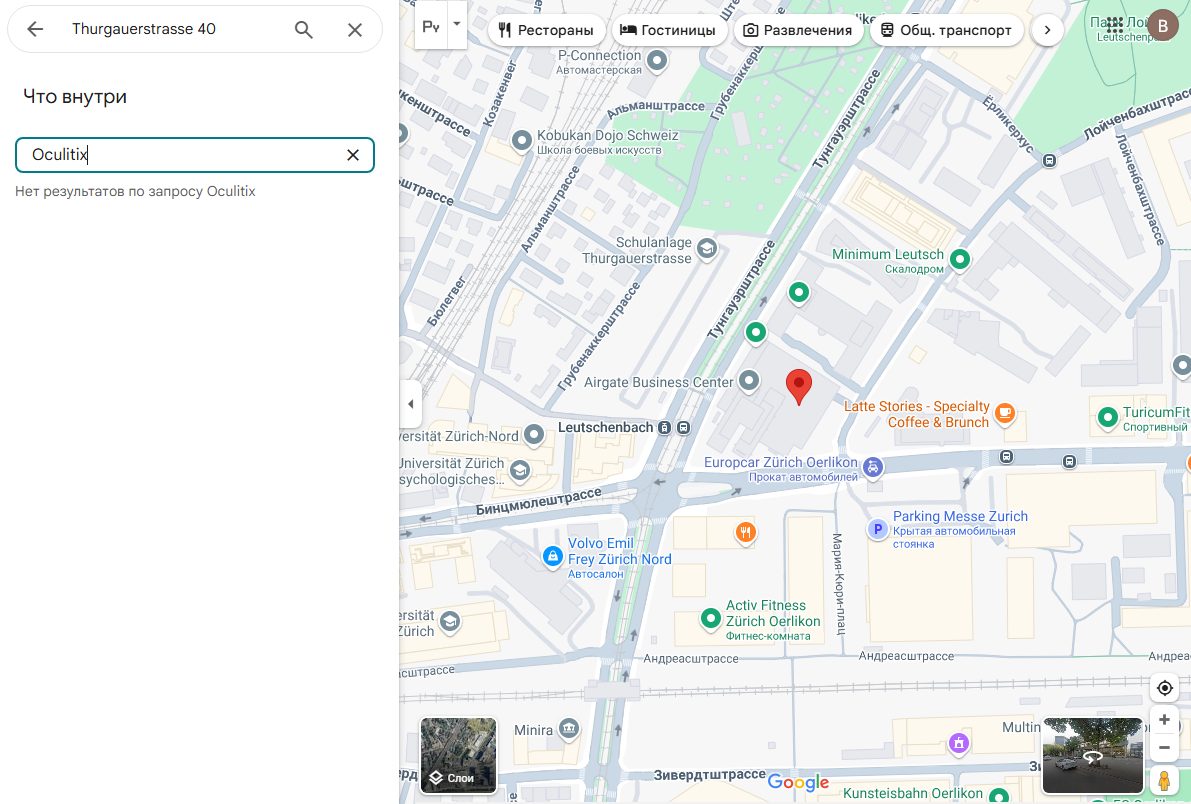Click the Leutschenbach tram stop icon
1191x804 pixels.
click(x=665, y=428)
